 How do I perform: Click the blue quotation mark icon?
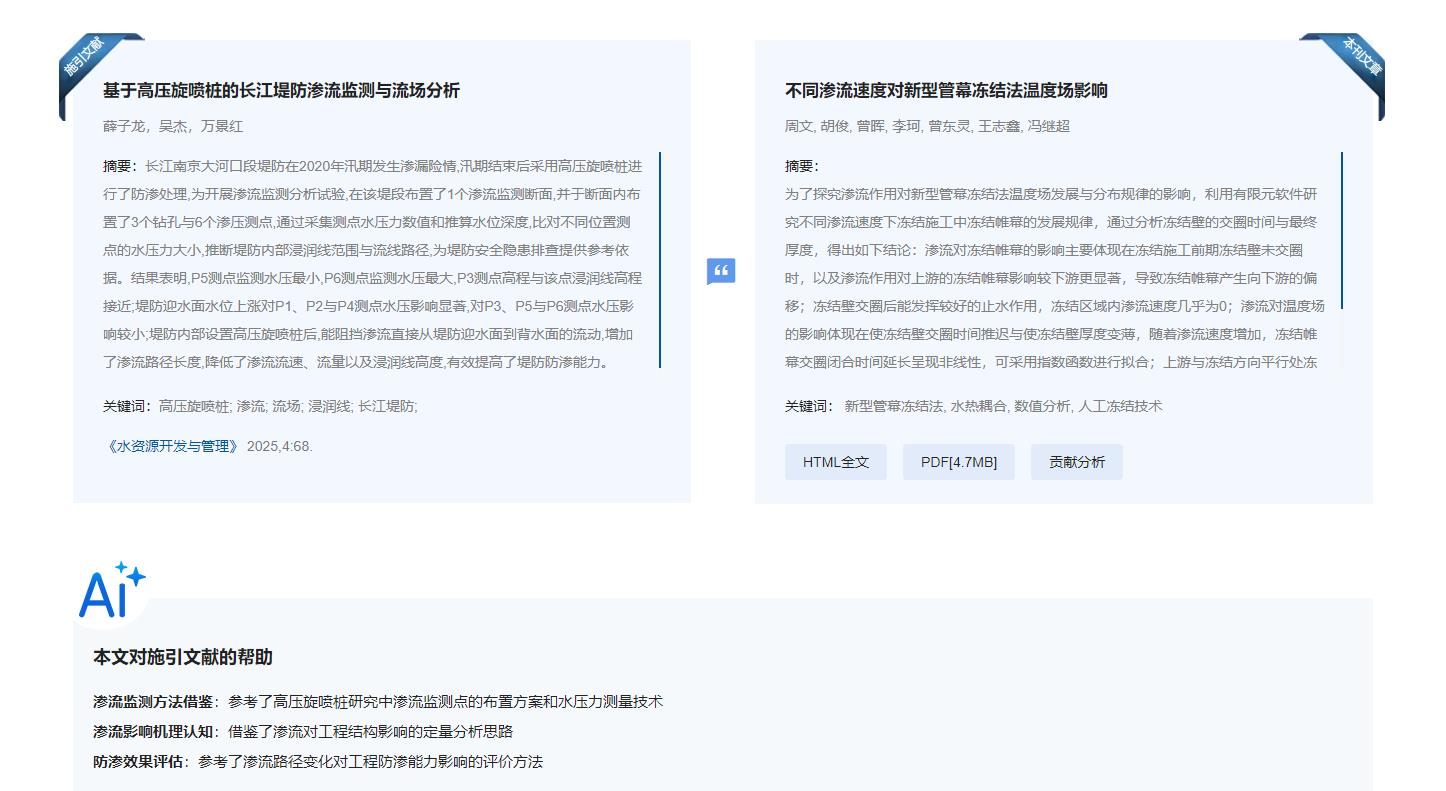click(x=720, y=271)
